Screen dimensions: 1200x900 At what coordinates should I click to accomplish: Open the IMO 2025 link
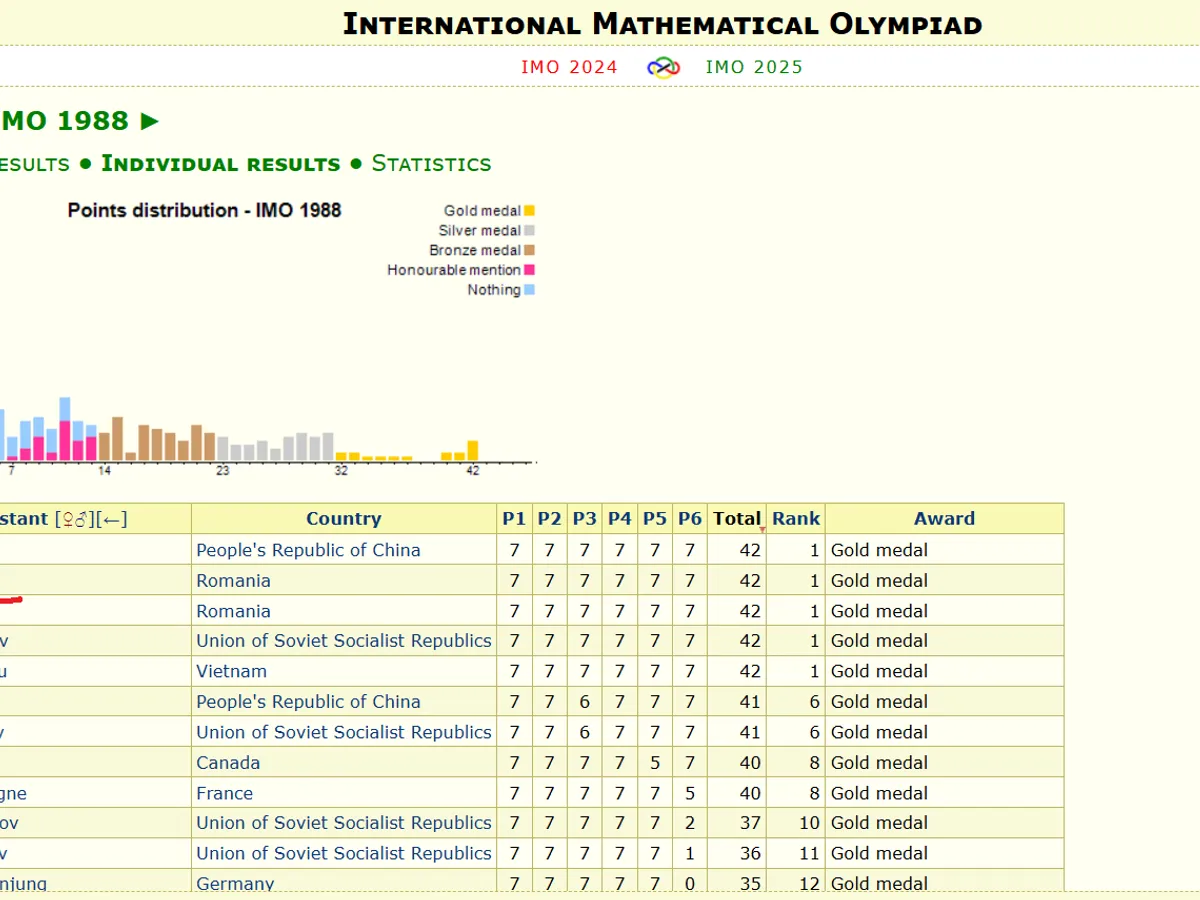(754, 67)
